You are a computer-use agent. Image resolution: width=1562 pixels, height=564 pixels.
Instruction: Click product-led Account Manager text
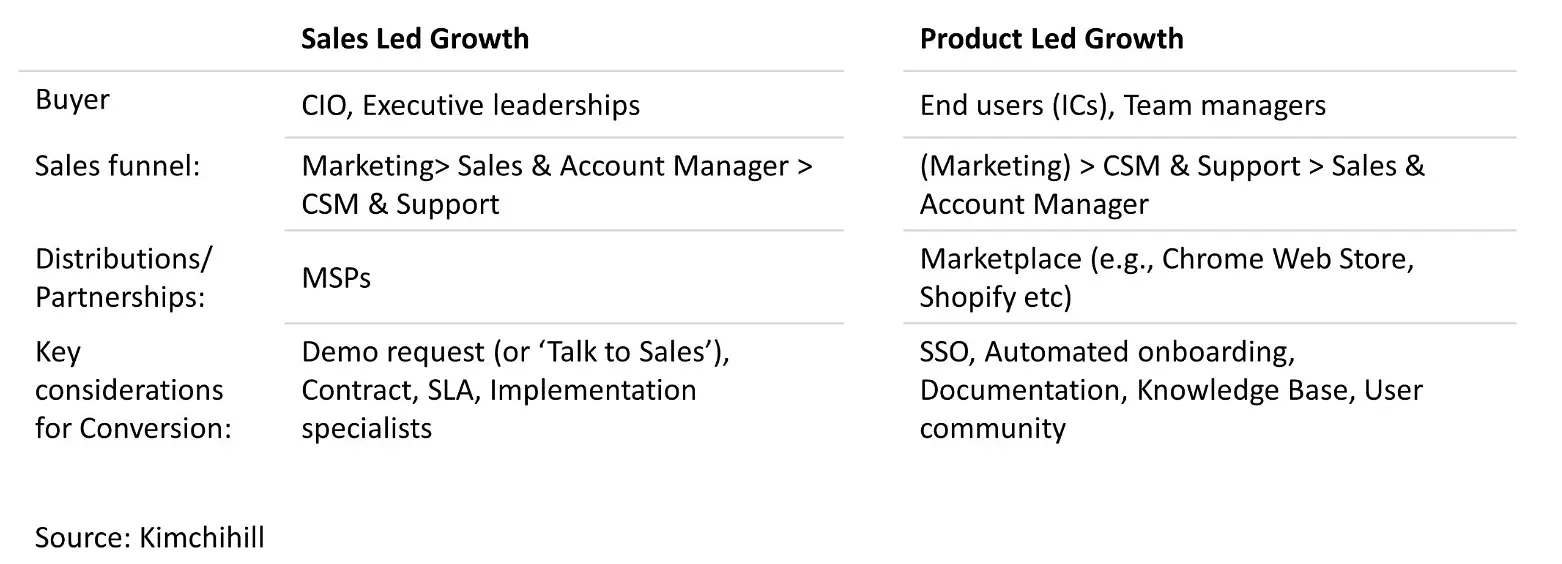pos(1034,204)
